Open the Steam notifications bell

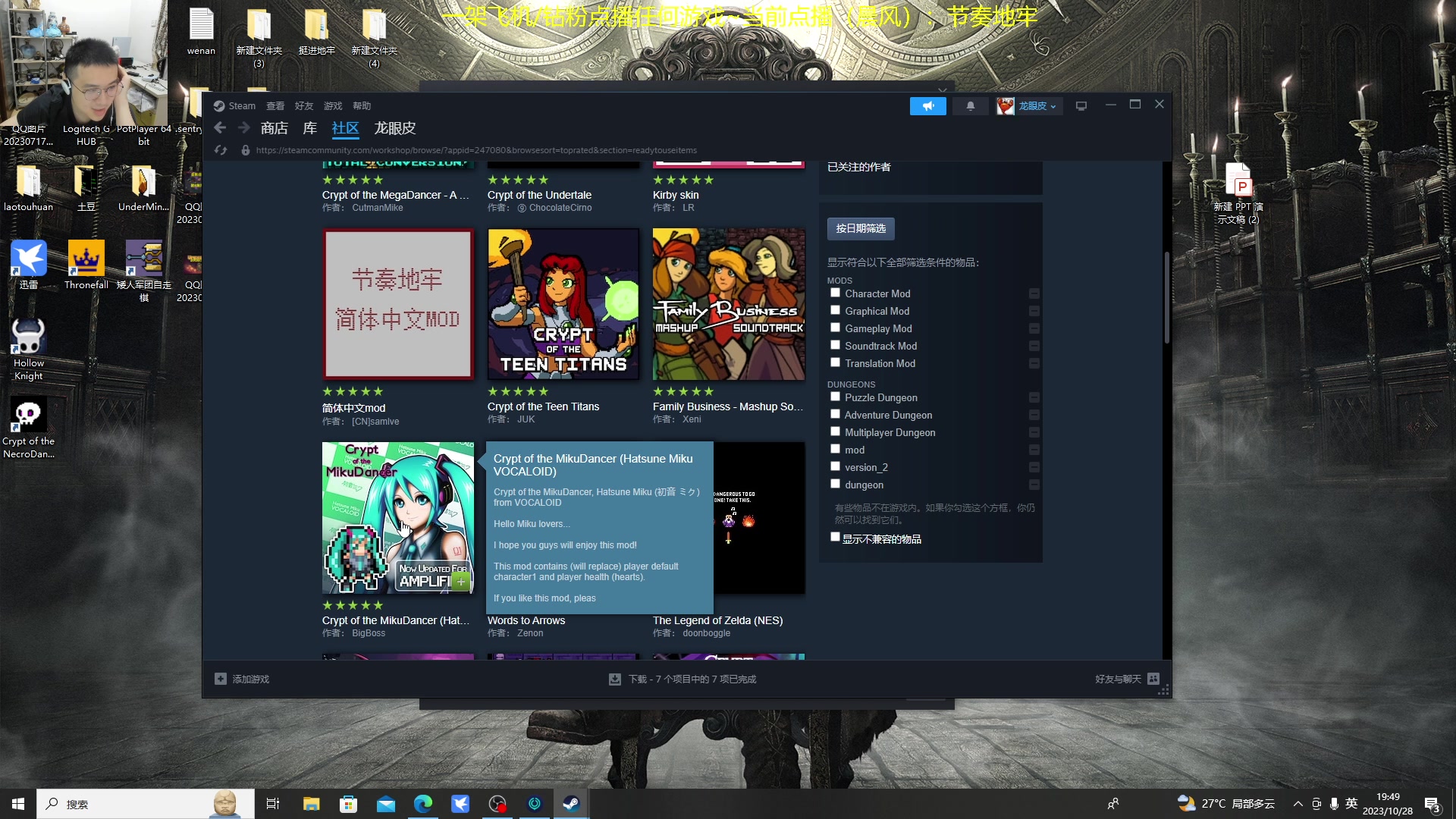[x=971, y=106]
